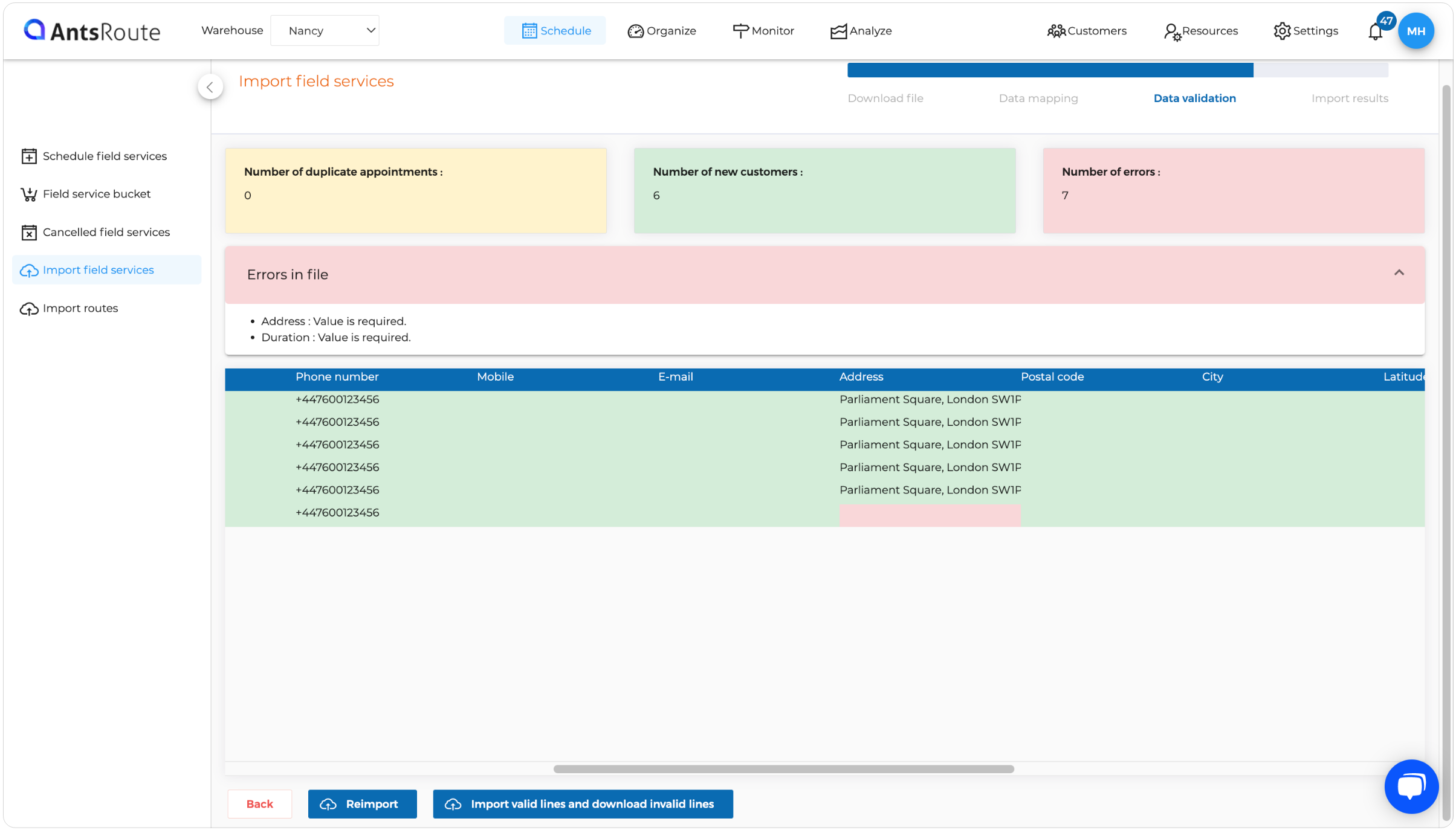Click the Organize gauge icon
The image size is (1456, 830).
click(635, 31)
